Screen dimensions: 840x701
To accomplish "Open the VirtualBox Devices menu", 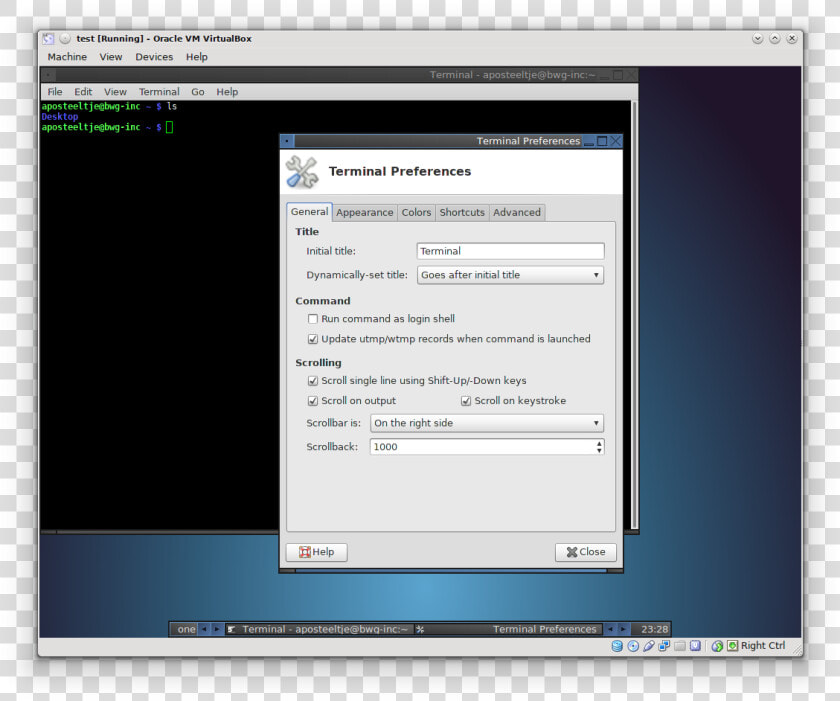I will click(x=154, y=57).
